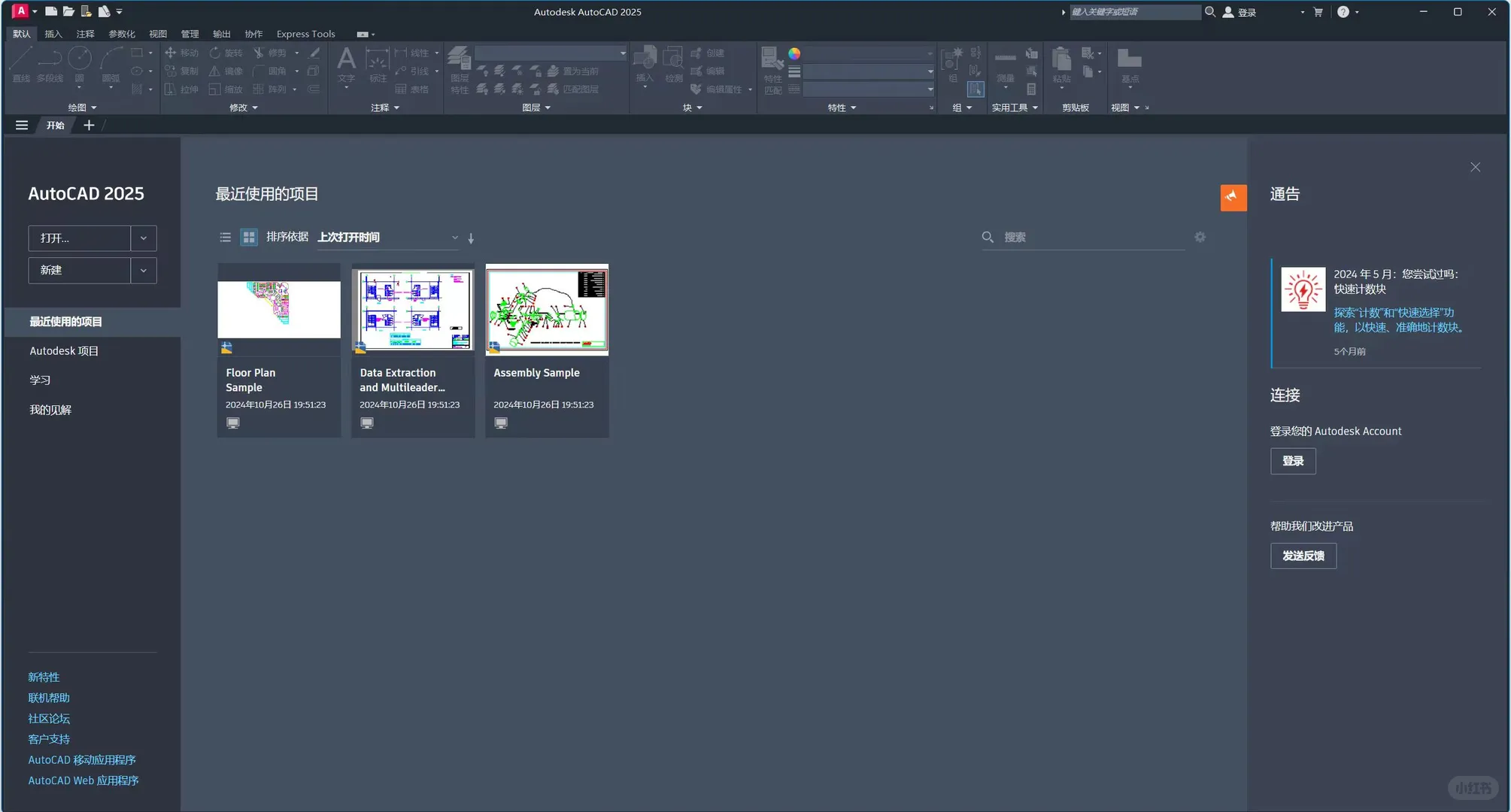The width and height of the screenshot is (1511, 812).
Task: Open the 插入 ribbon tab
Action: 53,34
